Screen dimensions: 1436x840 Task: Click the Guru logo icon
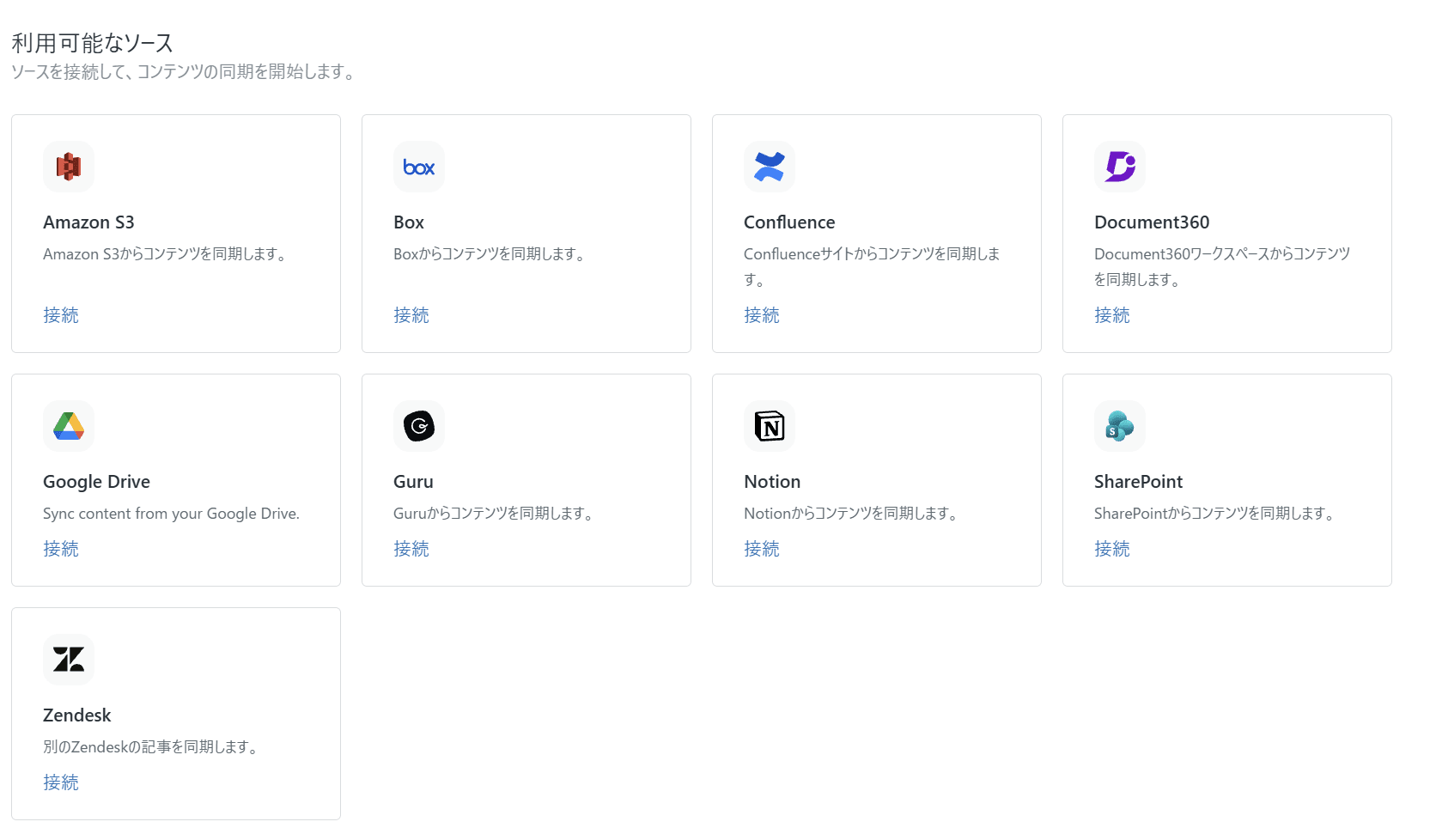coord(419,426)
